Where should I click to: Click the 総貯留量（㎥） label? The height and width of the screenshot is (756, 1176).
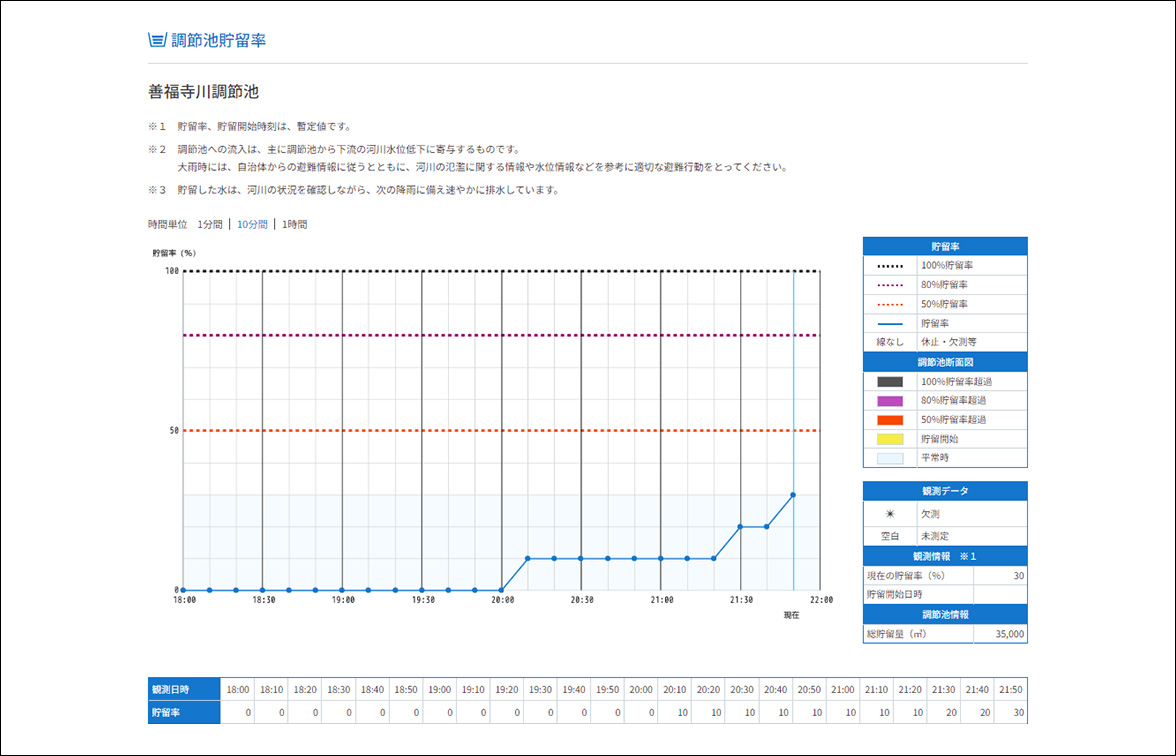[x=897, y=634]
